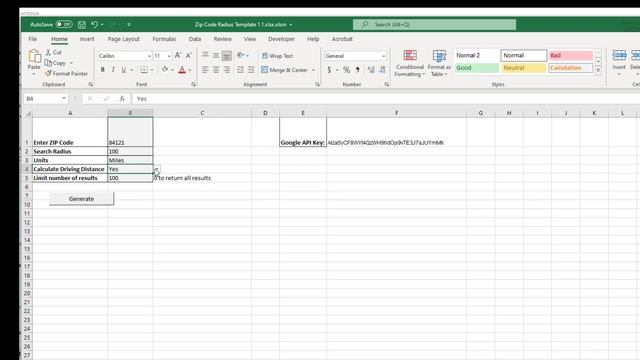Apply the Neutral cell style
640x360 pixels.
pyautogui.click(x=524, y=68)
